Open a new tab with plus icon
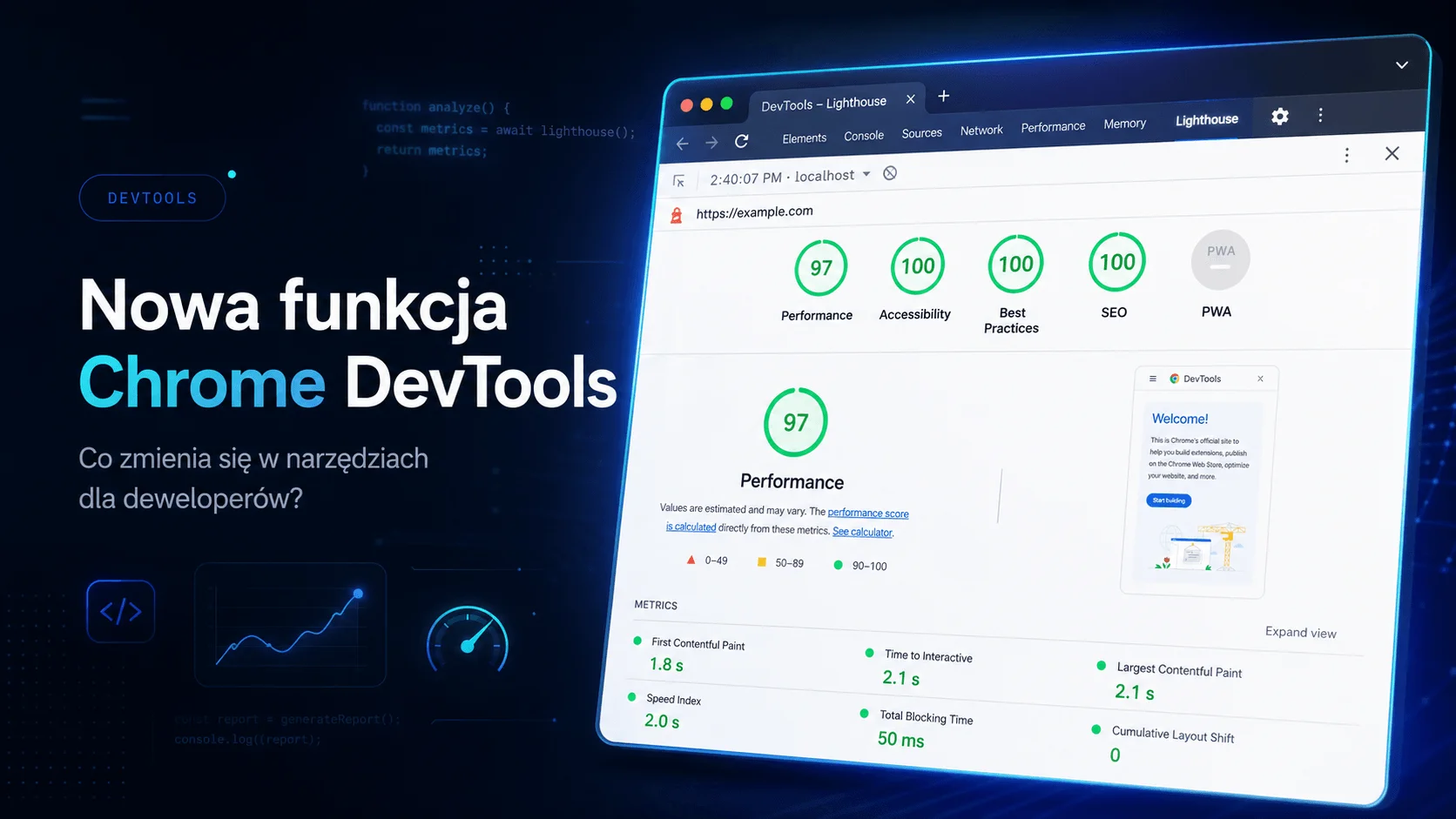 coord(943,96)
